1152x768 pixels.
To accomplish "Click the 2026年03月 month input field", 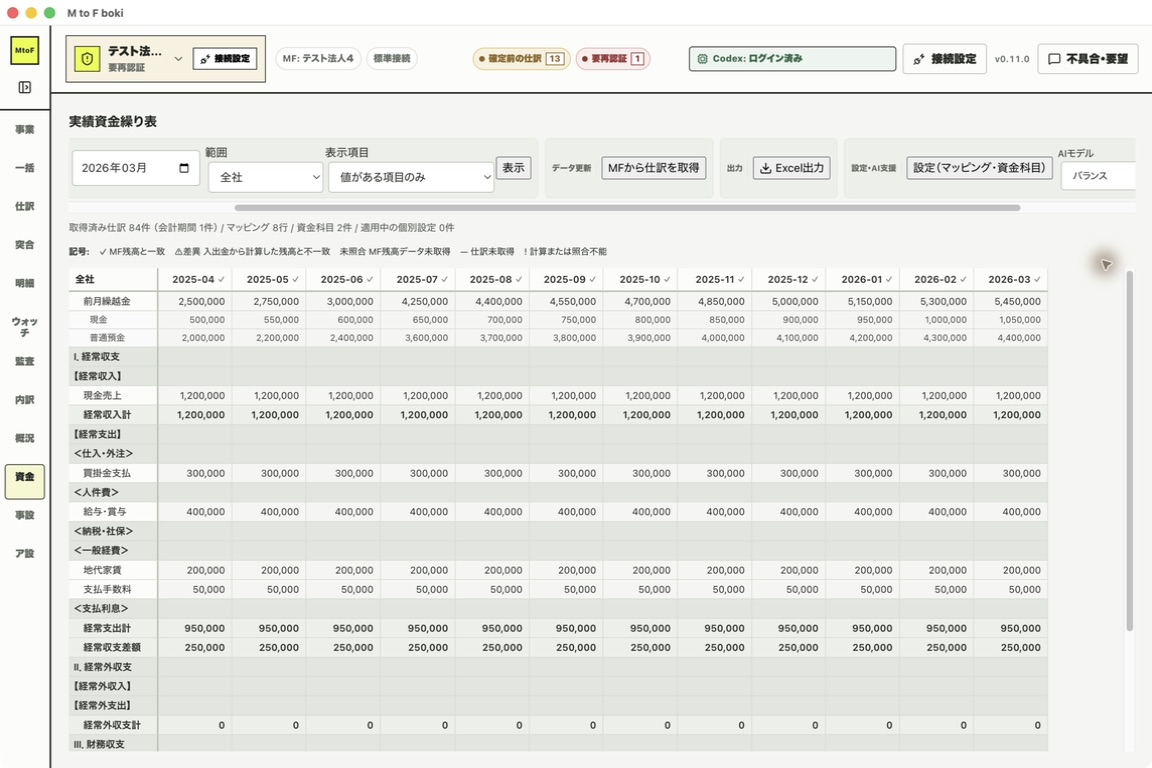I will click(x=136, y=168).
